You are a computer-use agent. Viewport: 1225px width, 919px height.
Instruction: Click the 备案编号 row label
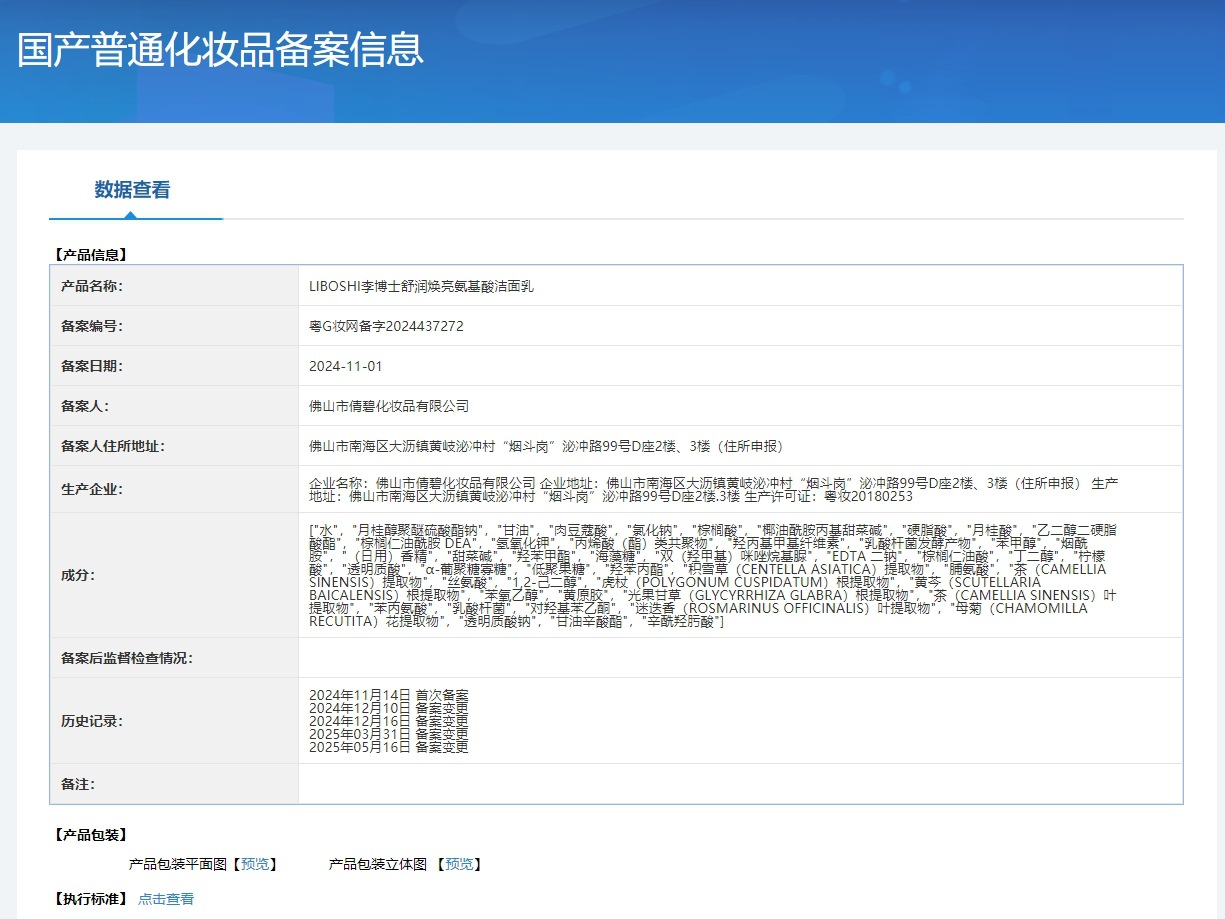[x=91, y=326]
